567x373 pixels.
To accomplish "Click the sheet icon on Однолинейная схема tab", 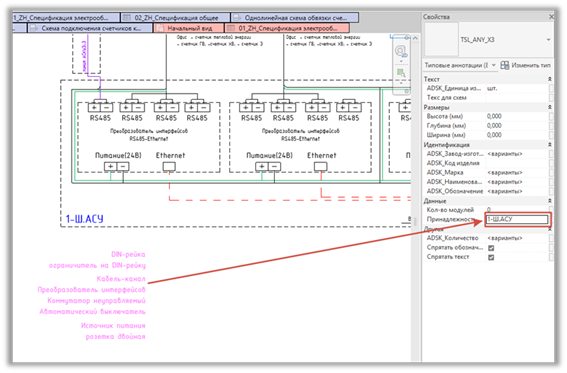I will point(237,17).
